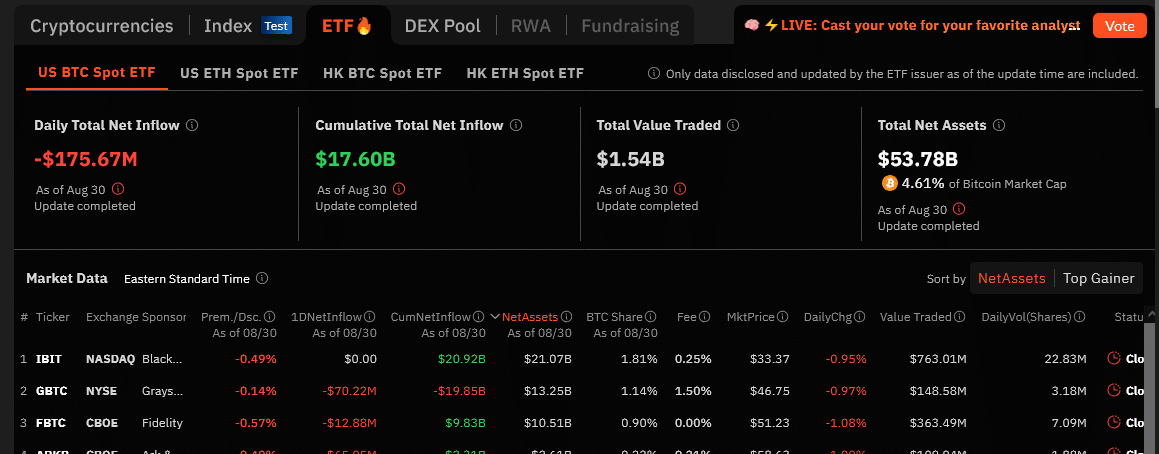Select the HK BTC Spot ETF tab
The width and height of the screenshot is (1159, 454).
(x=382, y=73)
